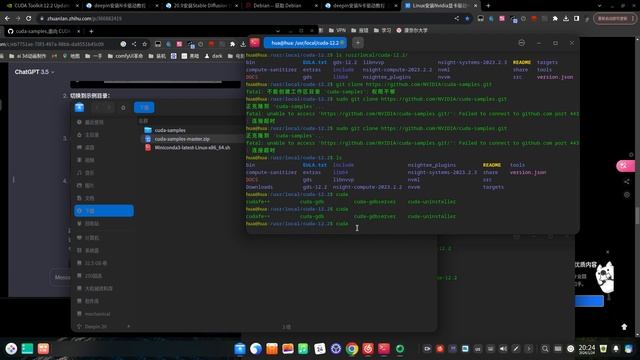Open the VPN bookmark folder
This screenshot has width=640, height=360.
point(337,30)
